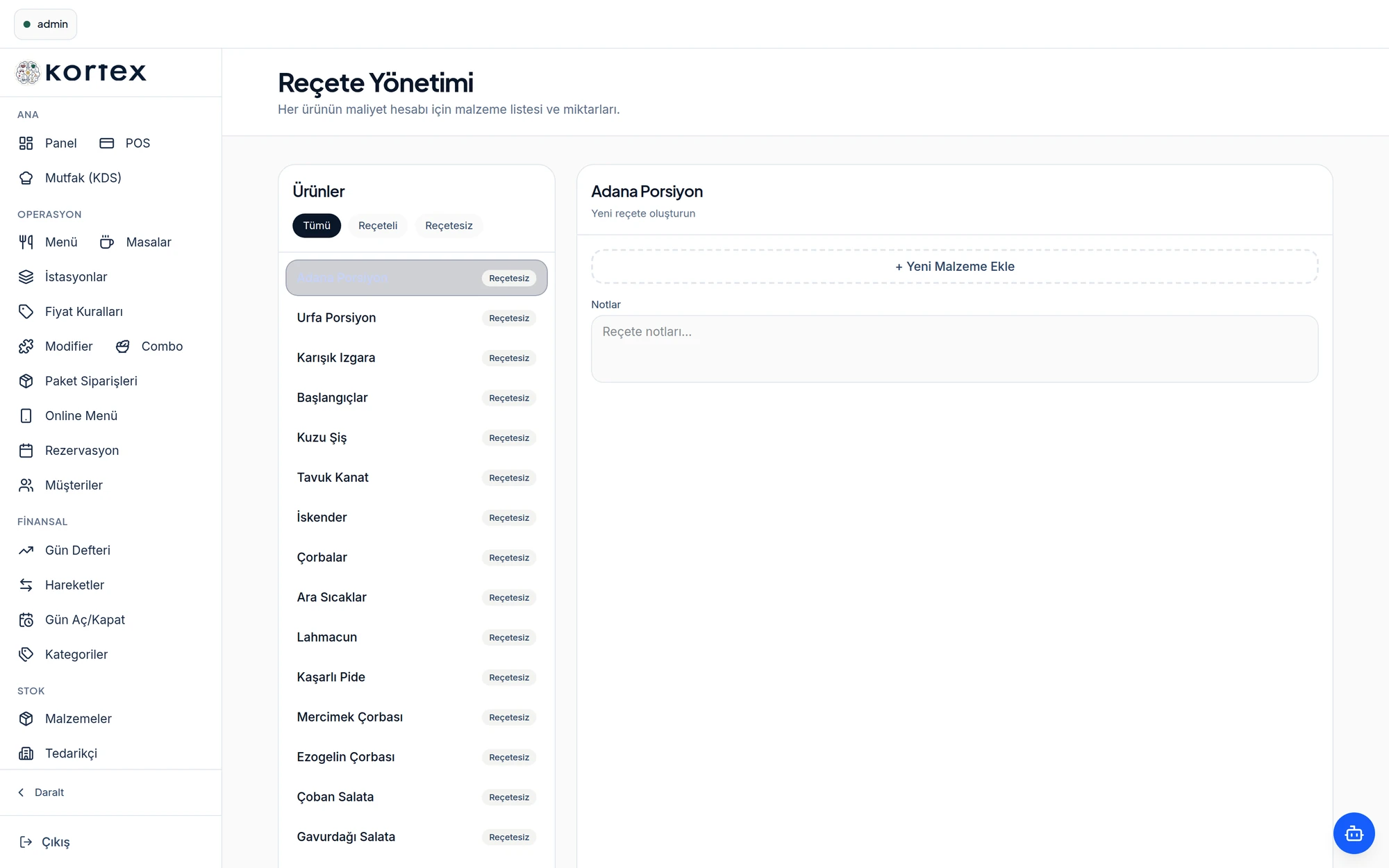Image resolution: width=1389 pixels, height=868 pixels.
Task: Select Ezogelin Çorbası product
Action: [417, 757]
